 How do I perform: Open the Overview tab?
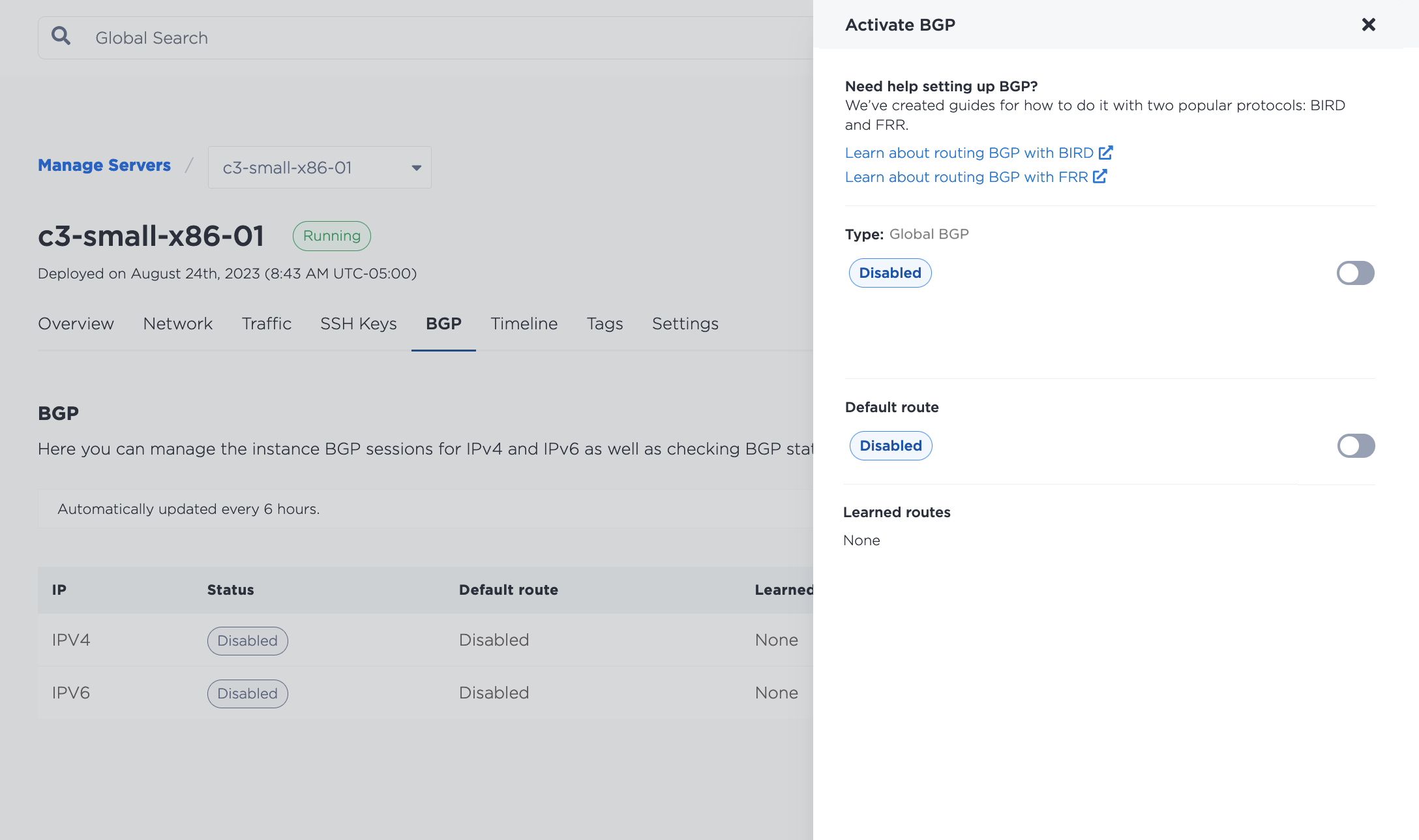click(x=76, y=323)
